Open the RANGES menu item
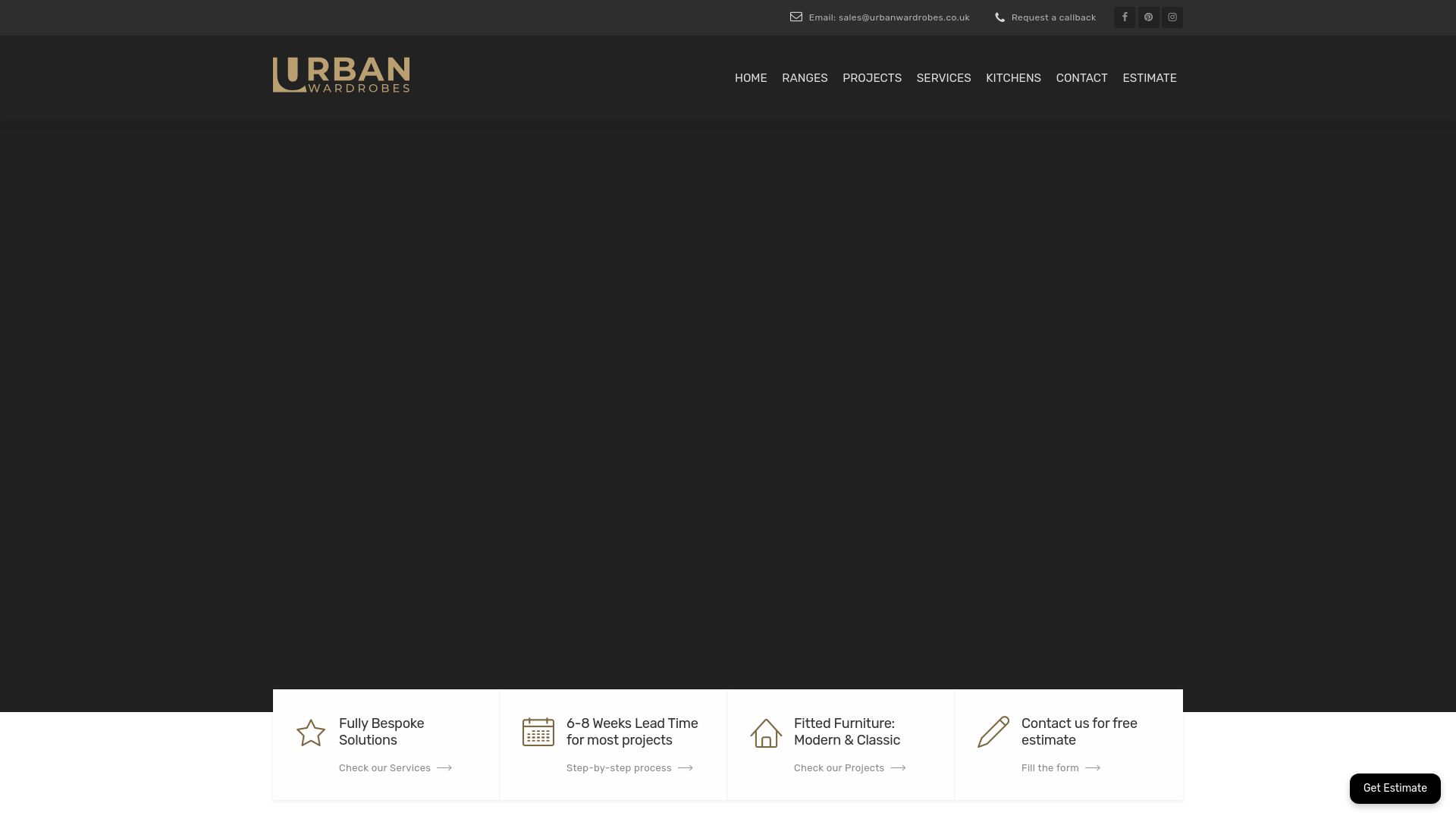Viewport: 1456px width, 819px height. click(x=805, y=78)
